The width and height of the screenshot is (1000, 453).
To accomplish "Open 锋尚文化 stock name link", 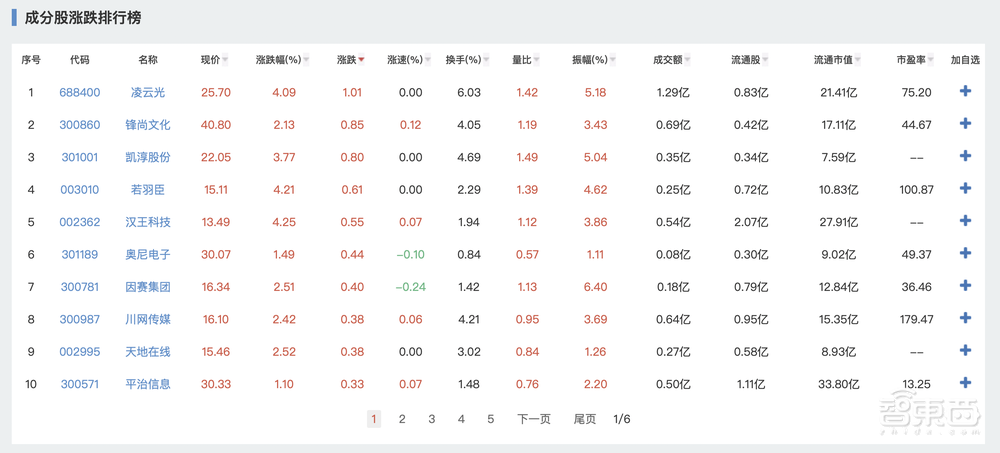I will (148, 124).
